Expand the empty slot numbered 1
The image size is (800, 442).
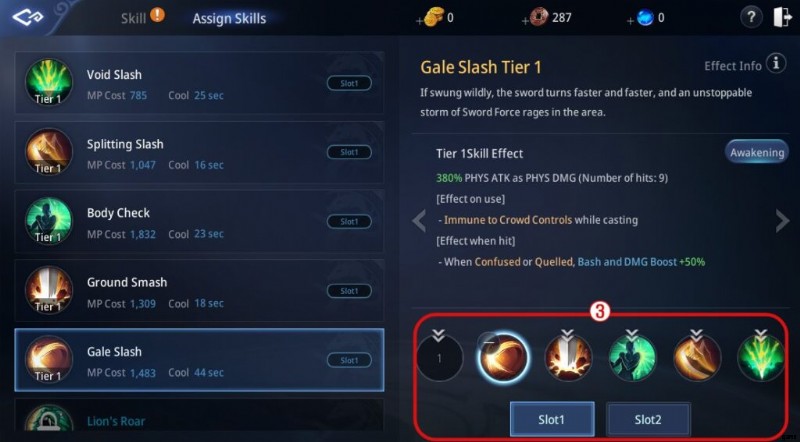[x=439, y=357]
